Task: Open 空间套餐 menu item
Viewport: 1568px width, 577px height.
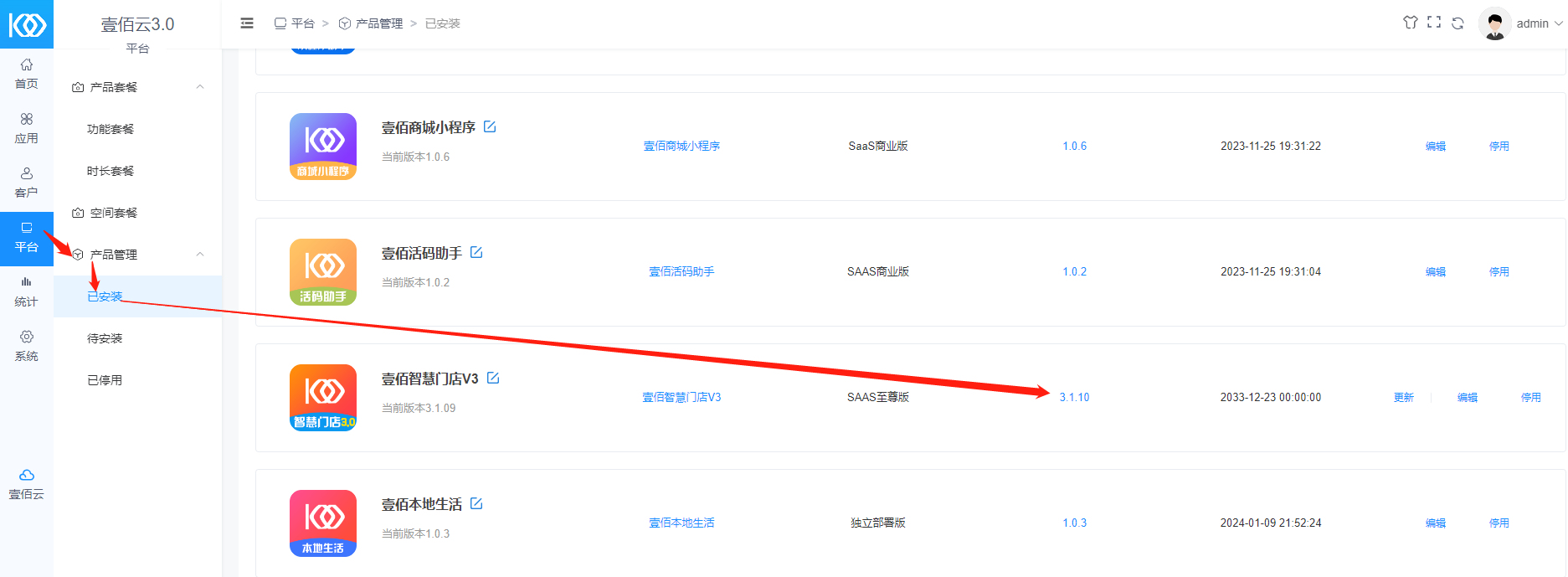Action: pos(114,213)
